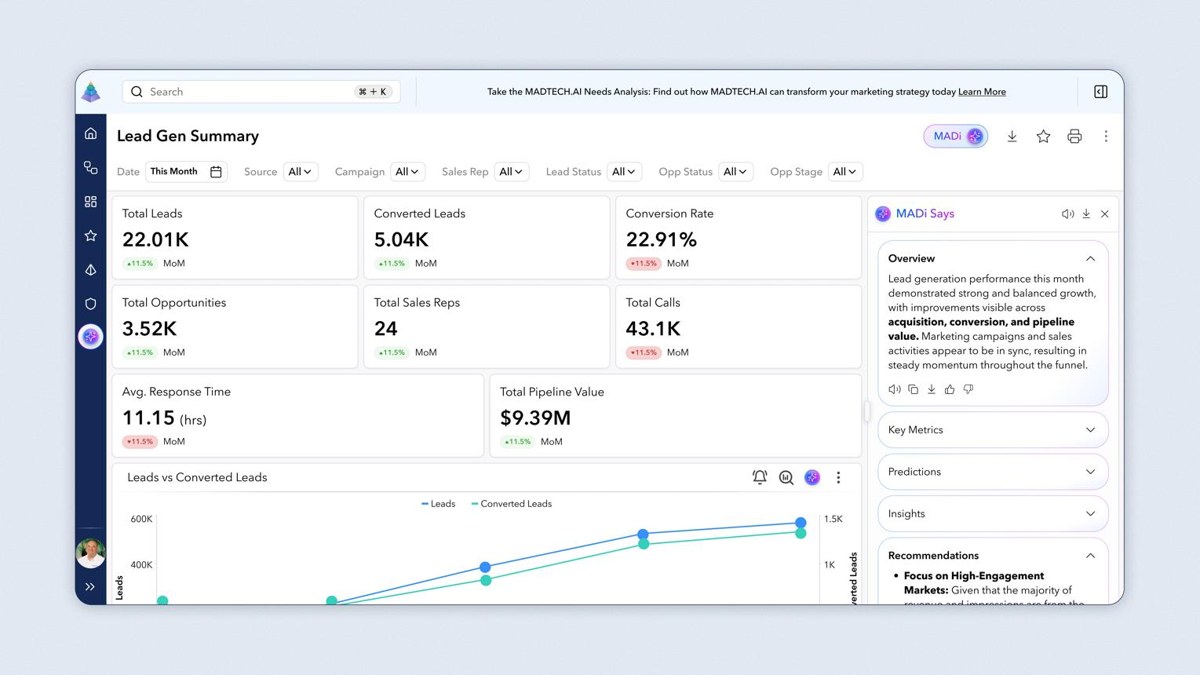1200x675 pixels.
Task: Click the '43.1K' Total Calls value
Action: pyautogui.click(x=653, y=328)
